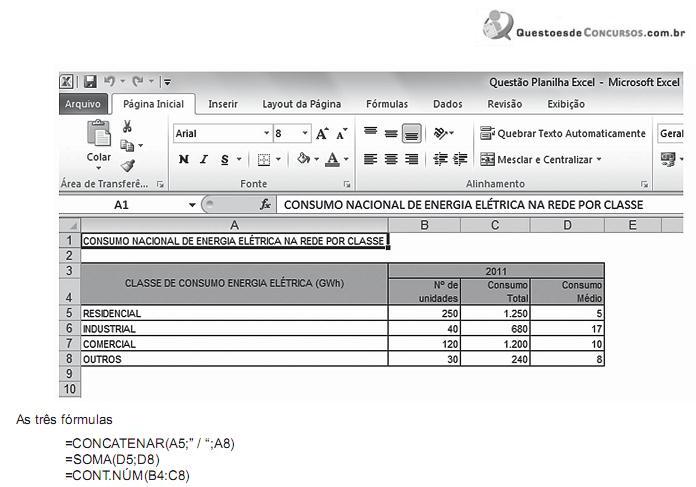Screen dimensions: 696x487
Task: Open the Área de Transferência dialog launcher
Action: [x=160, y=184]
